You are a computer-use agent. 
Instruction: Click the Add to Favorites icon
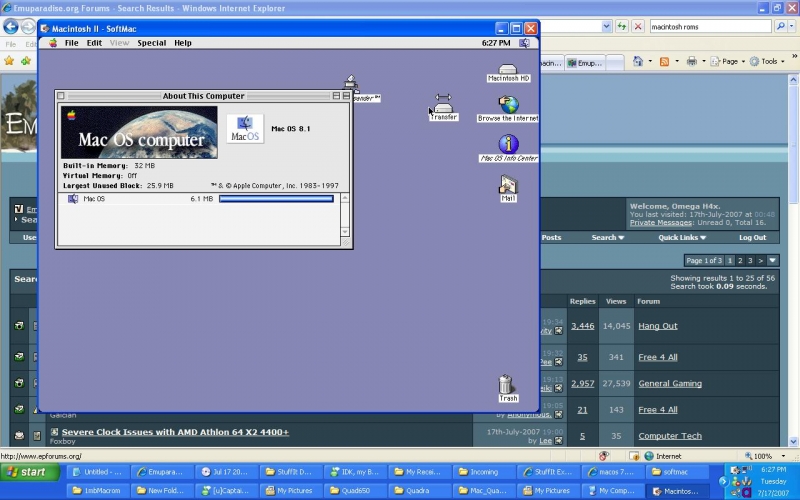[x=26, y=61]
